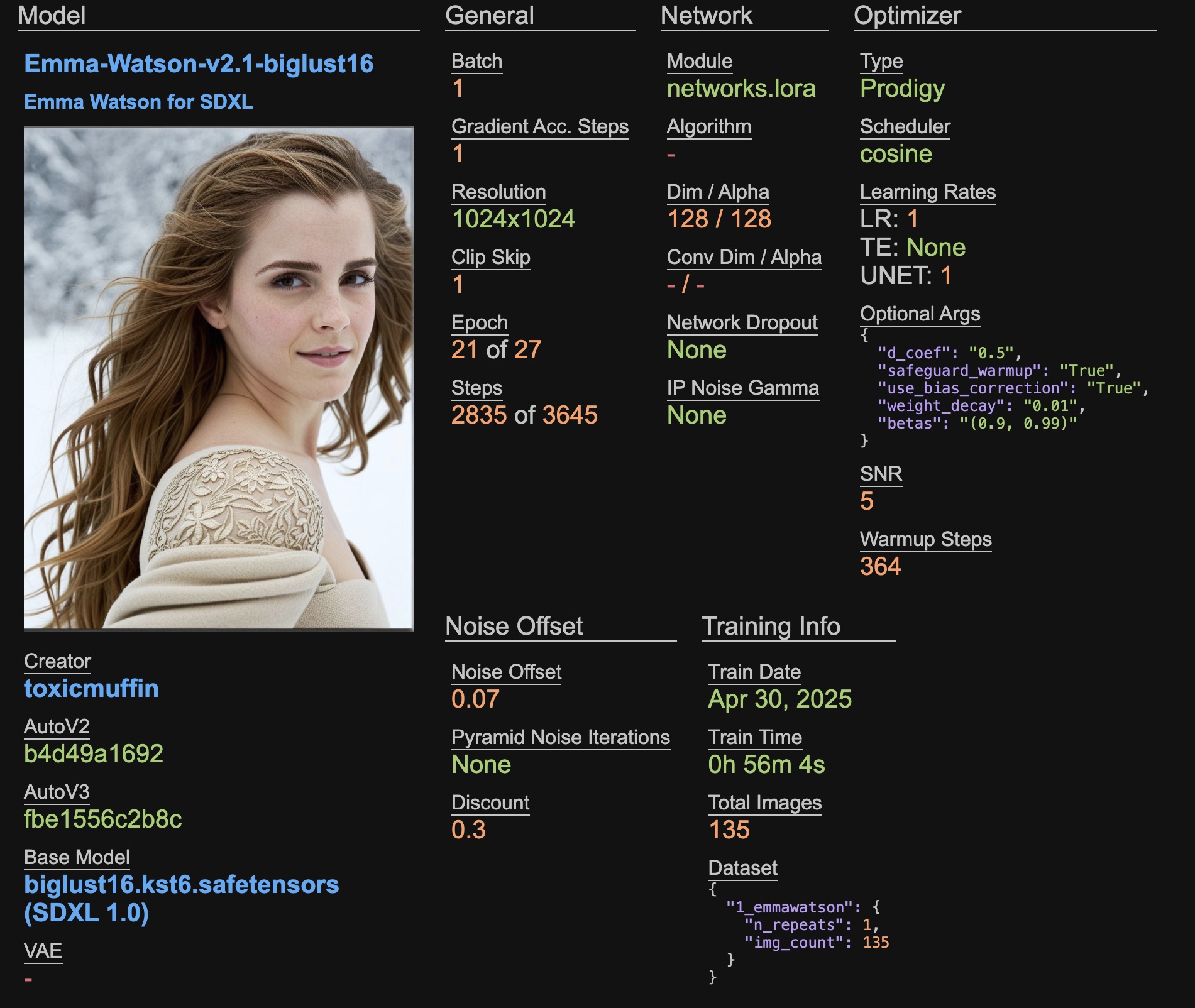Viewport: 1195px width, 1008px height.
Task: Click the 'Warmup Steps' label
Action: (x=926, y=540)
